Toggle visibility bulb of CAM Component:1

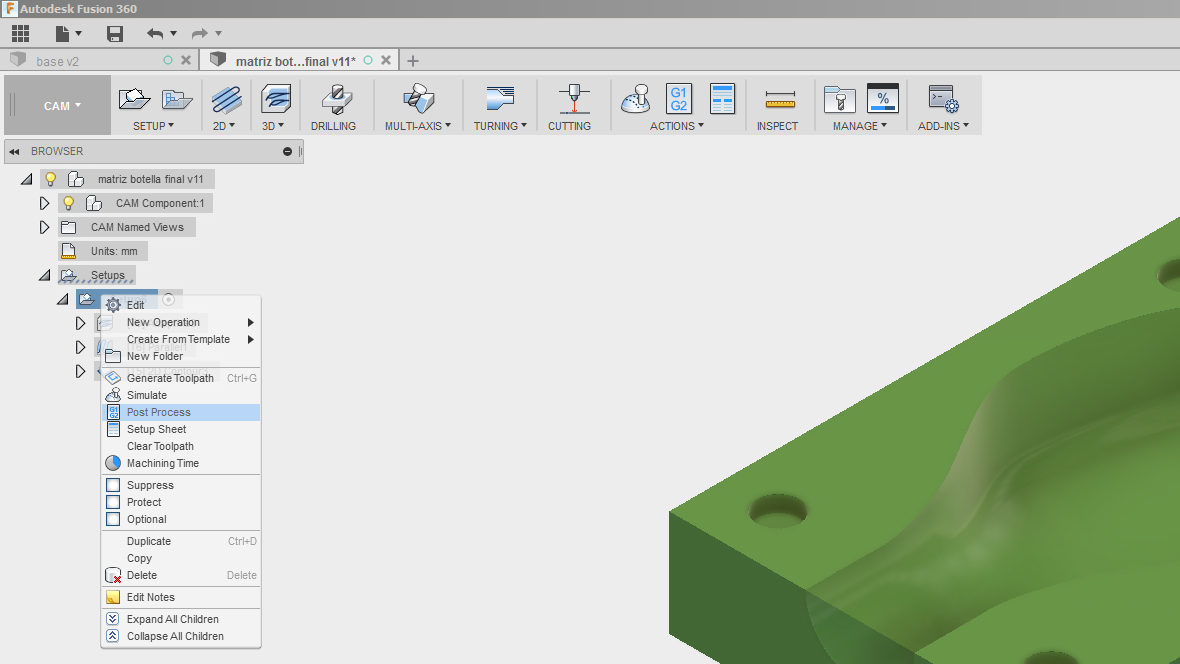68,203
